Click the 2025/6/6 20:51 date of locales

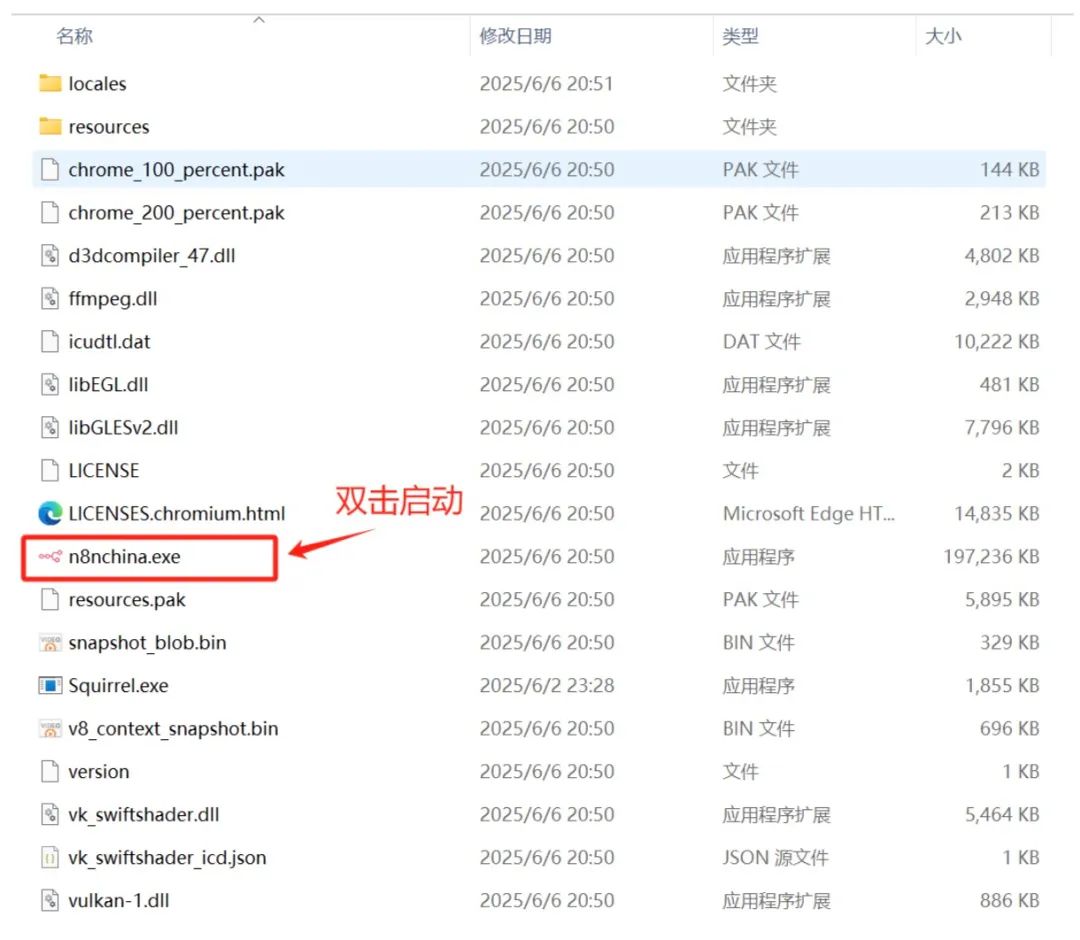[x=546, y=83]
